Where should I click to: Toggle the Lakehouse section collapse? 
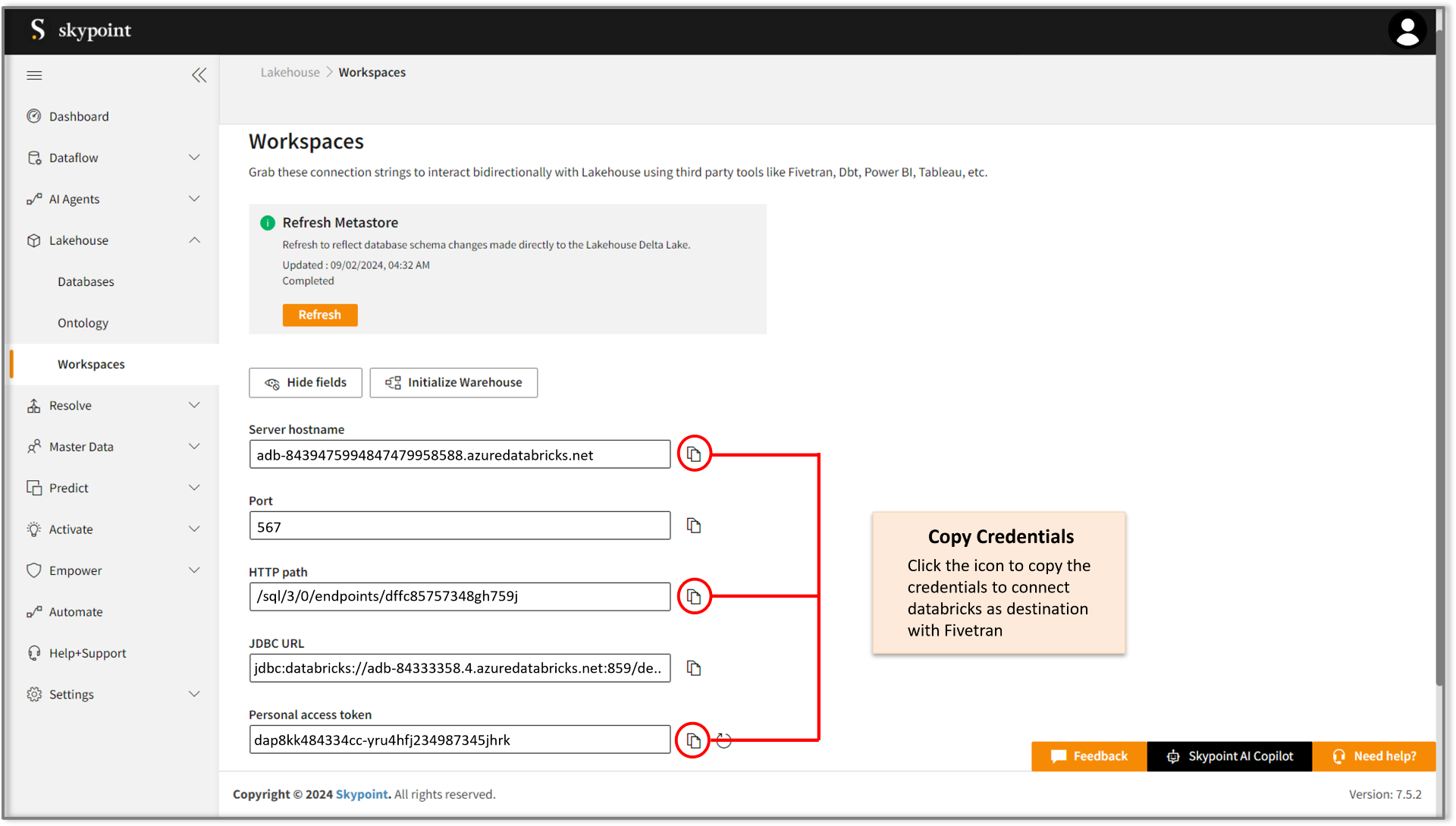pyautogui.click(x=198, y=240)
